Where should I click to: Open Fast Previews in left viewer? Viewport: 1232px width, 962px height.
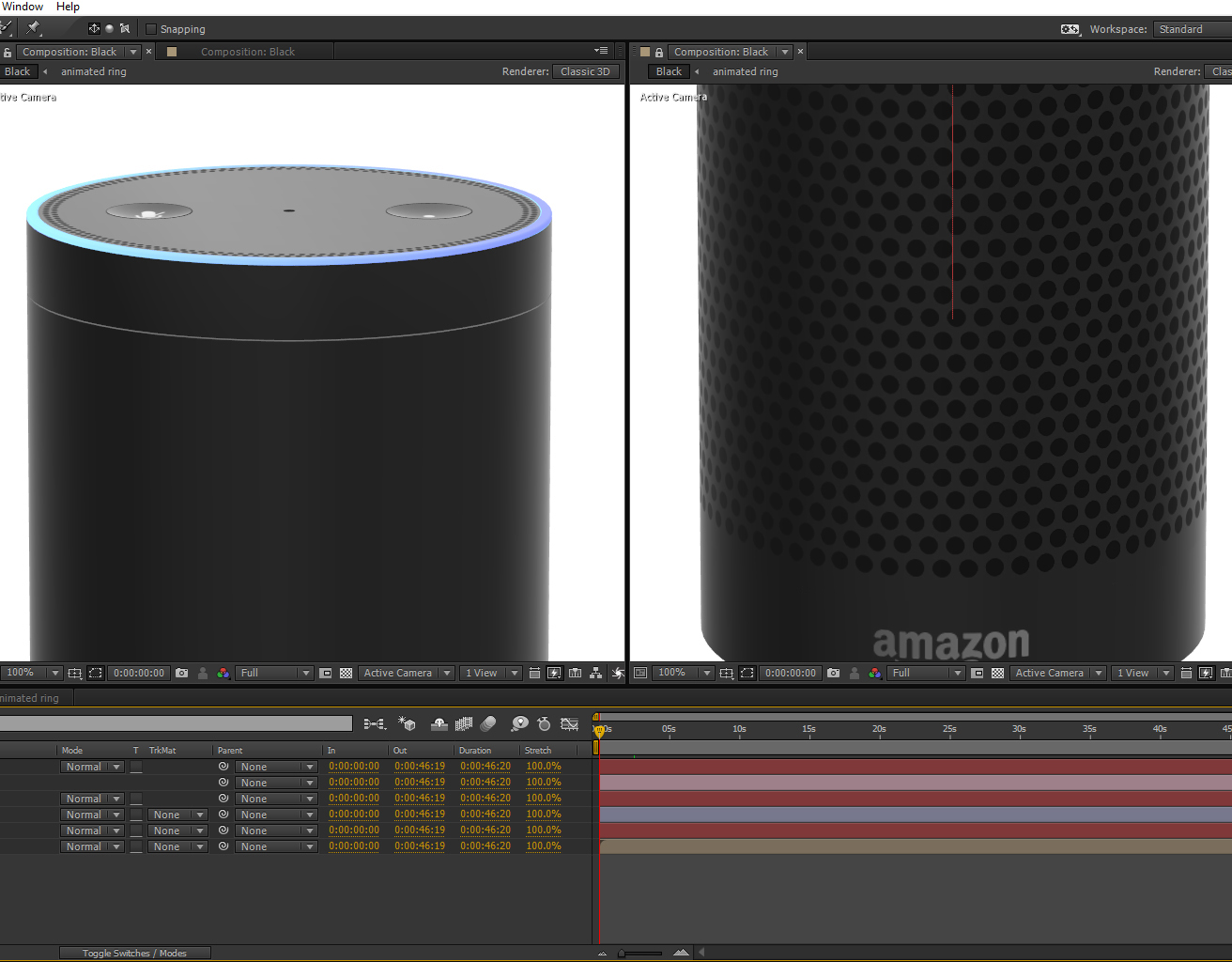pos(554,673)
